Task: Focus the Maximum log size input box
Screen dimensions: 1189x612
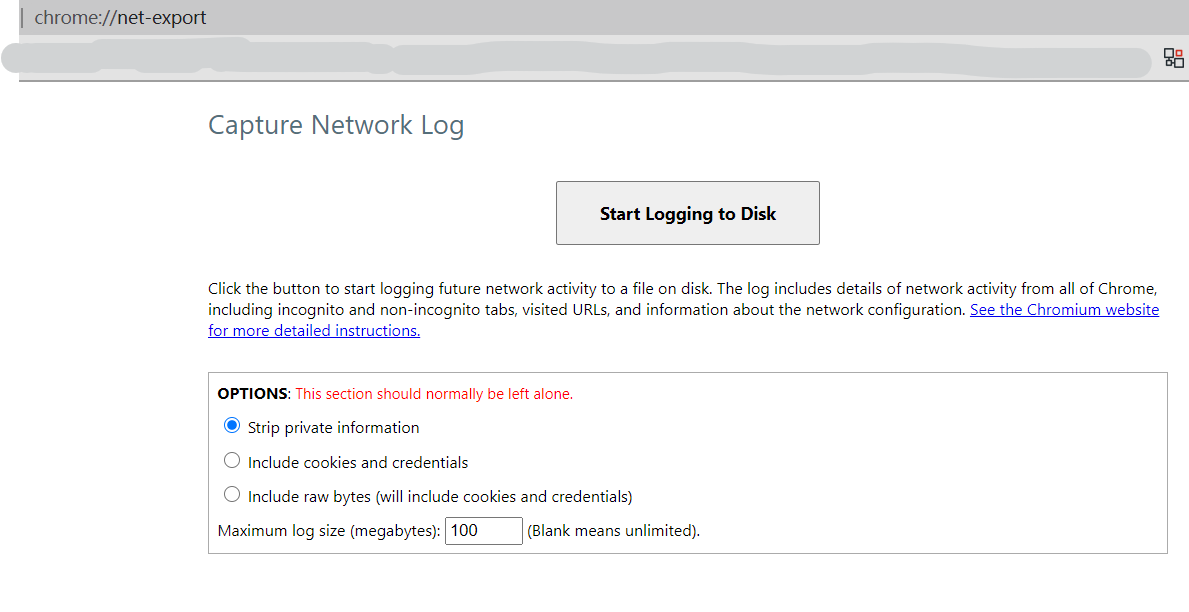Action: pyautogui.click(x=484, y=531)
